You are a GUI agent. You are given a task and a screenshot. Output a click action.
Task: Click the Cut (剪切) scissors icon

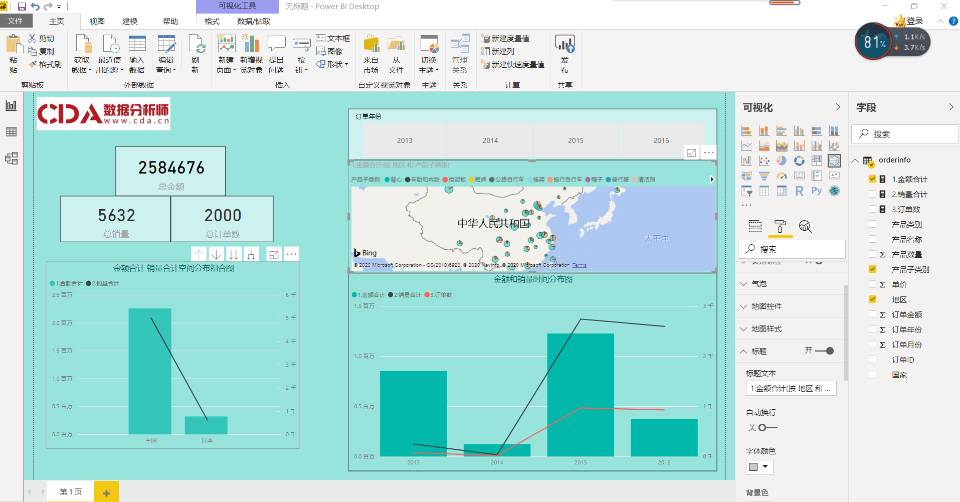[32, 39]
